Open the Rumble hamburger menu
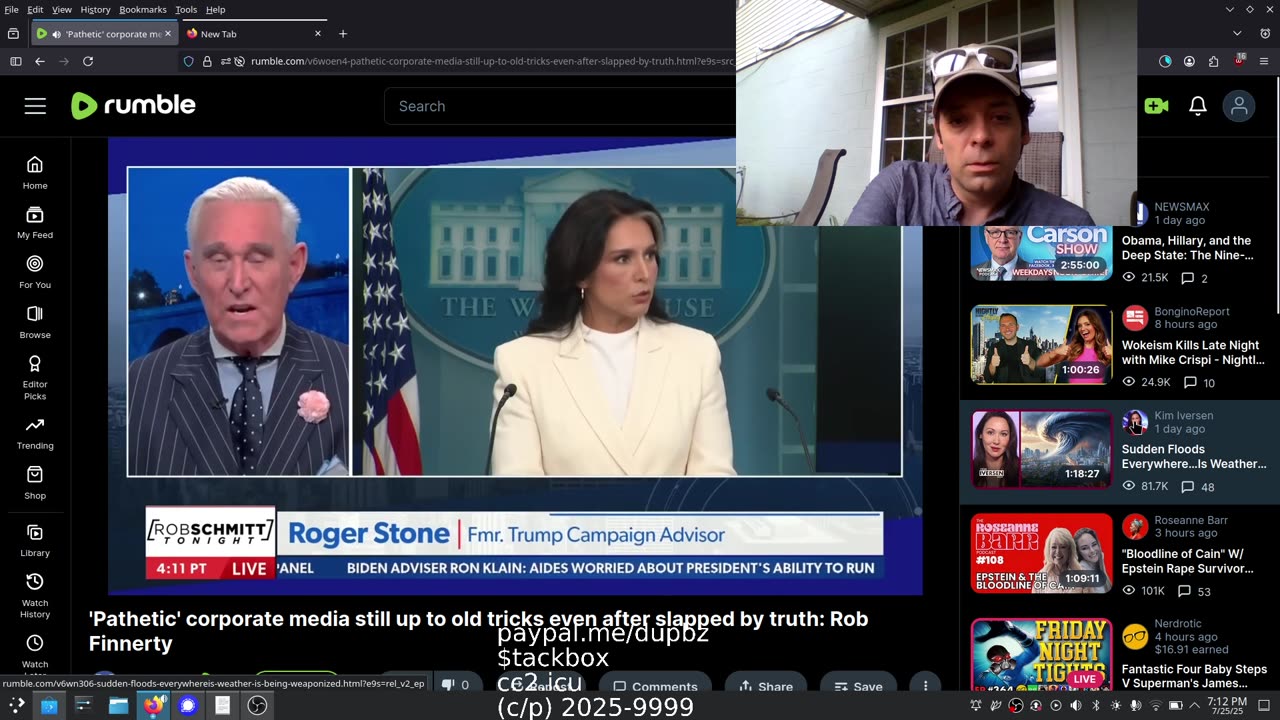Screen dimensions: 1280x720 coord(35,106)
